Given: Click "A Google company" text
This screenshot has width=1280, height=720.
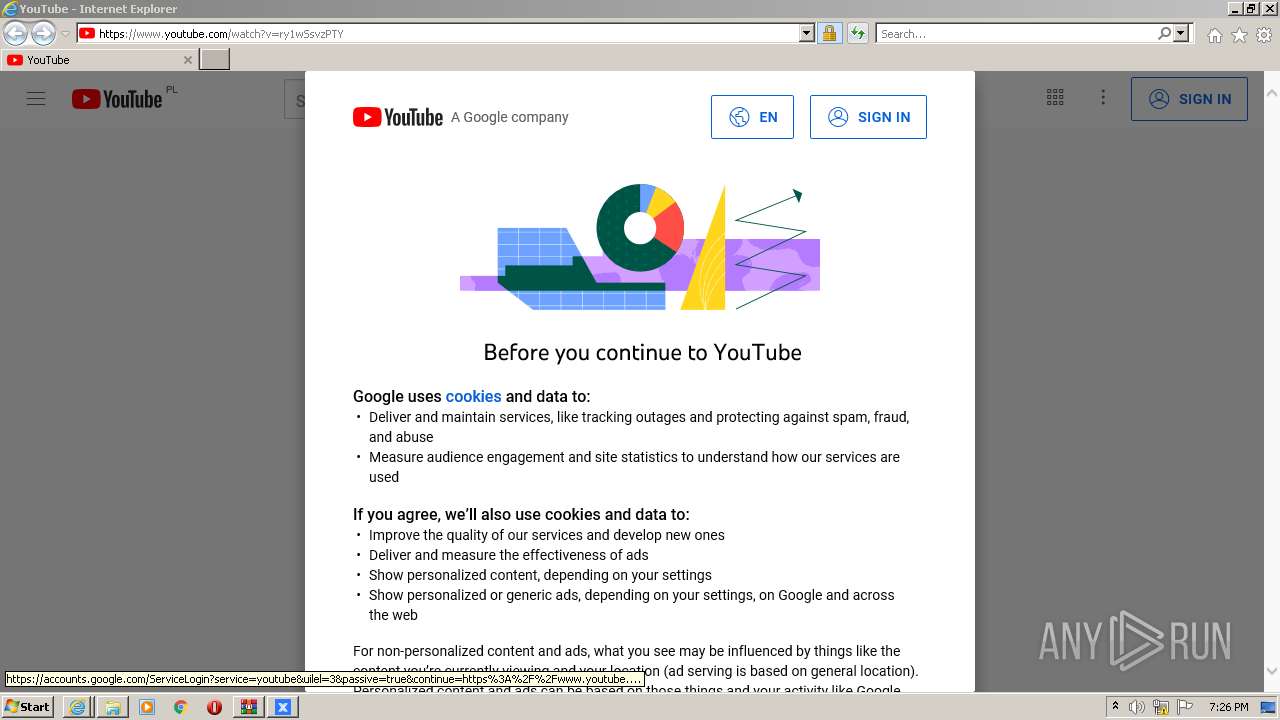Looking at the screenshot, I should [509, 117].
